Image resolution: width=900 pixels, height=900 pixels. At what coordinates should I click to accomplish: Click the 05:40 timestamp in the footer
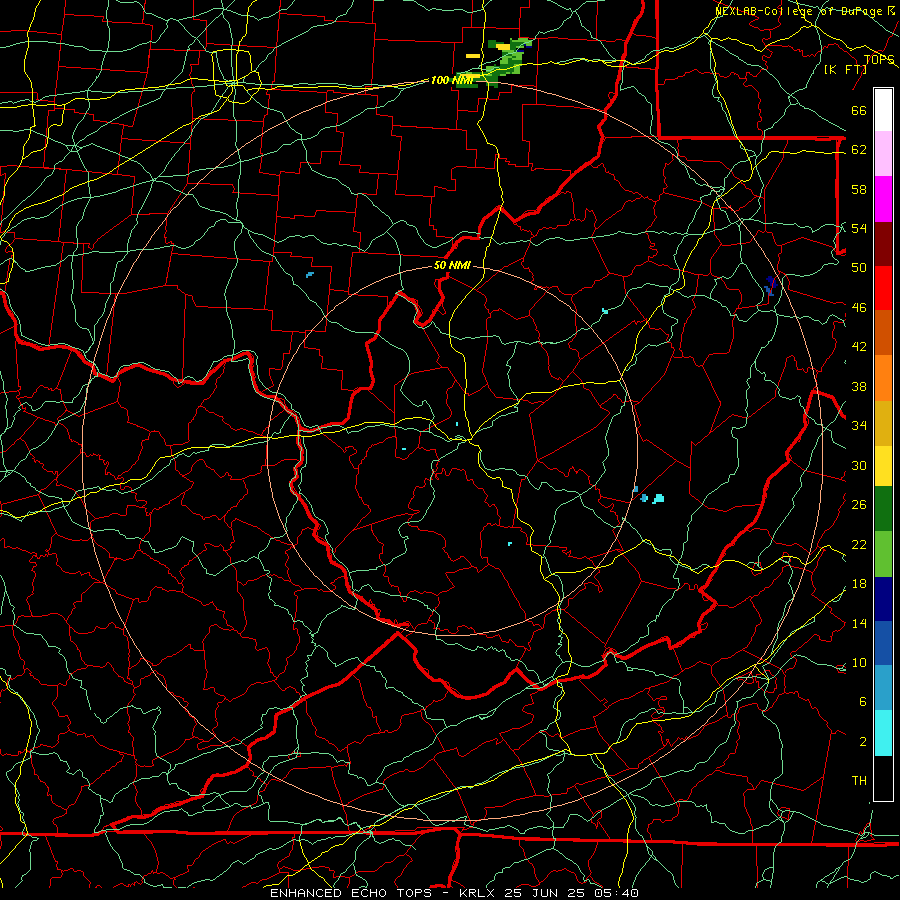coord(616,893)
